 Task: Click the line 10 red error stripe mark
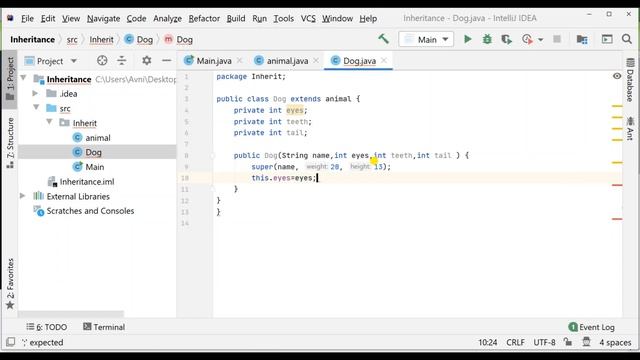617,185
